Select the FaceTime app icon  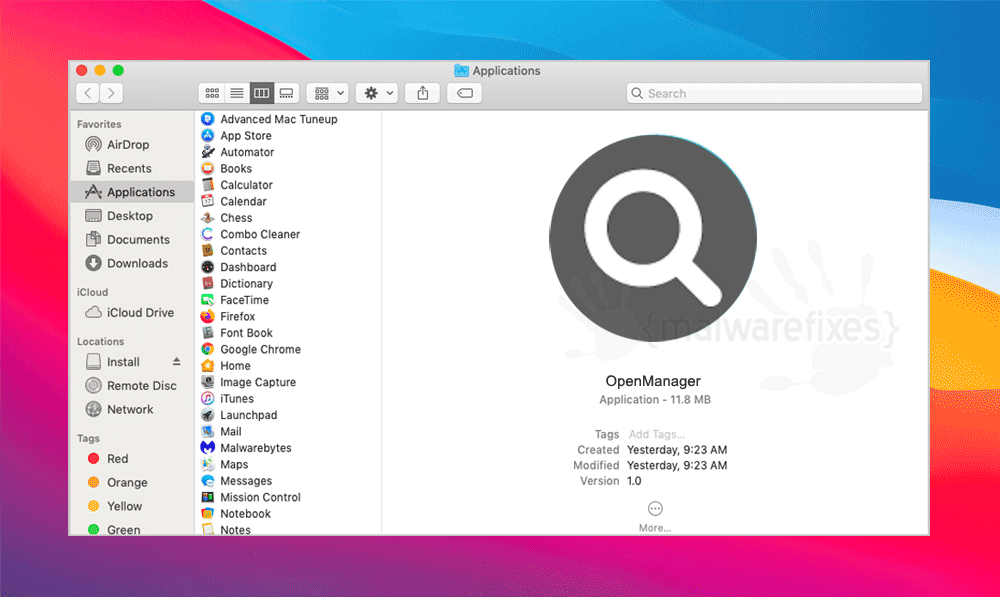(207, 300)
